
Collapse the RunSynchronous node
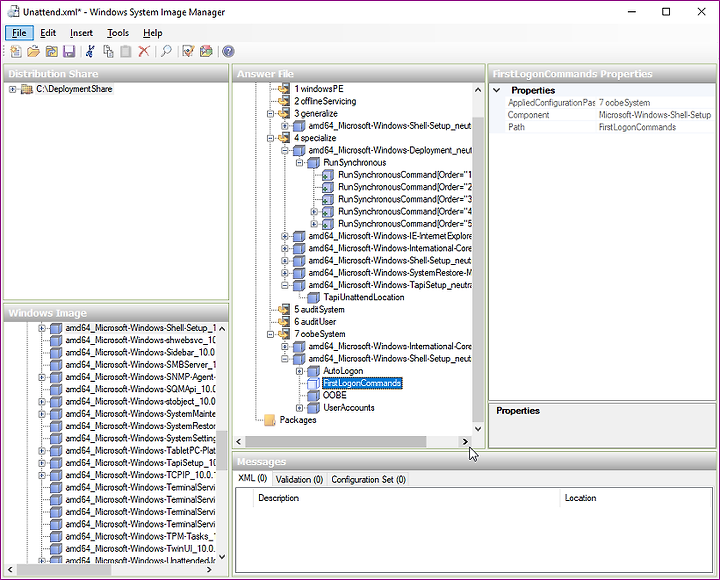point(299,163)
